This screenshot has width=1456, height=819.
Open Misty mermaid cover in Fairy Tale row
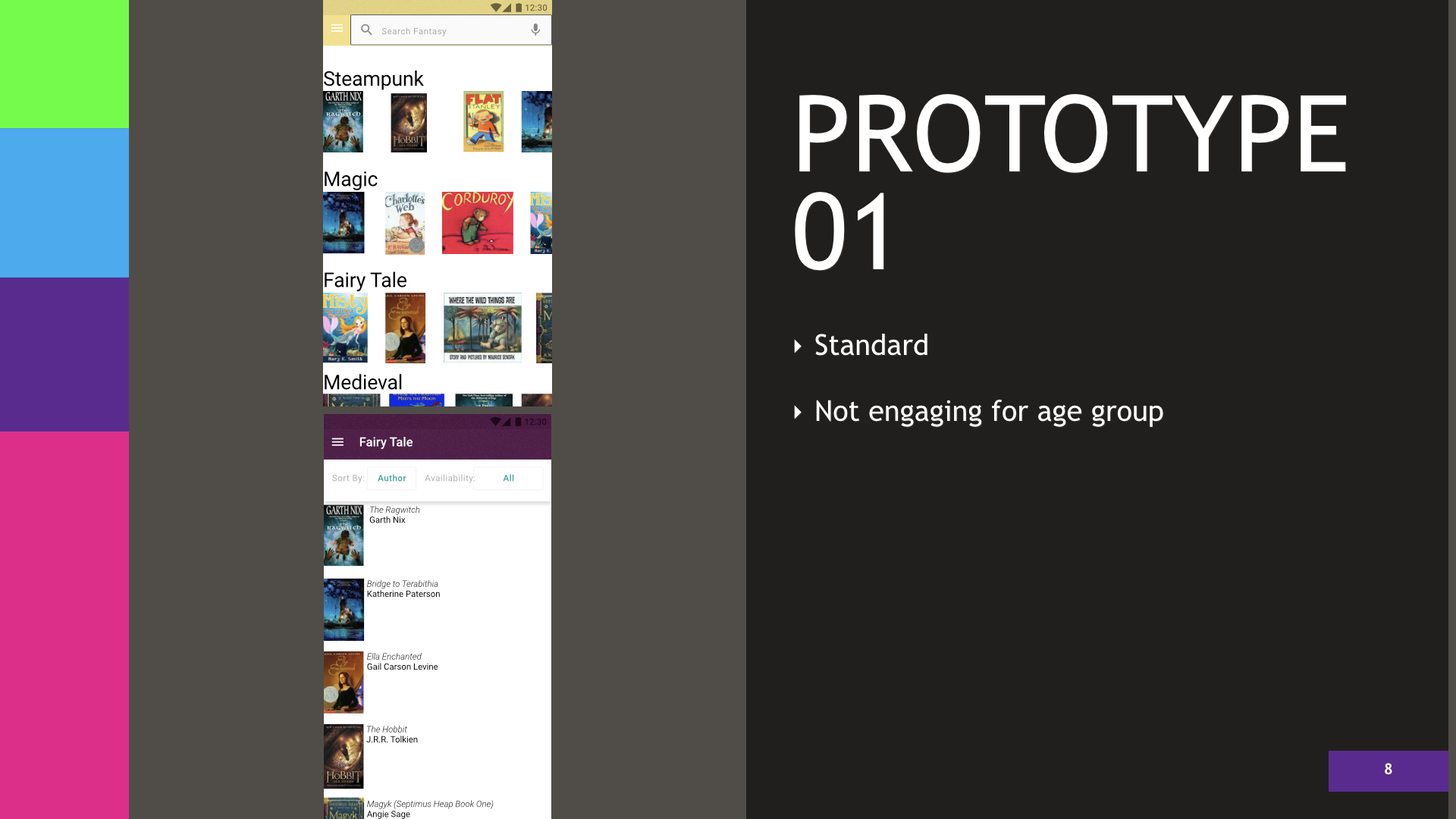click(x=345, y=328)
